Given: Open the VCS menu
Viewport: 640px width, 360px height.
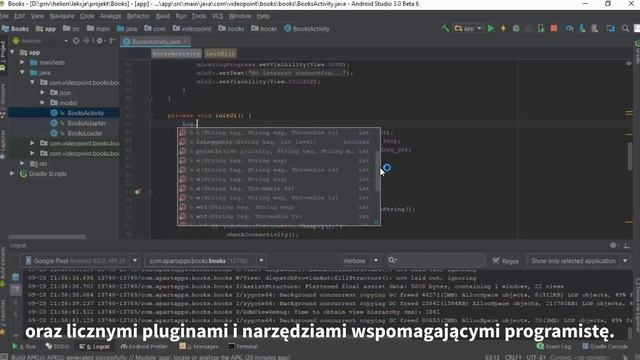Looking at the screenshot, I should (217, 16).
